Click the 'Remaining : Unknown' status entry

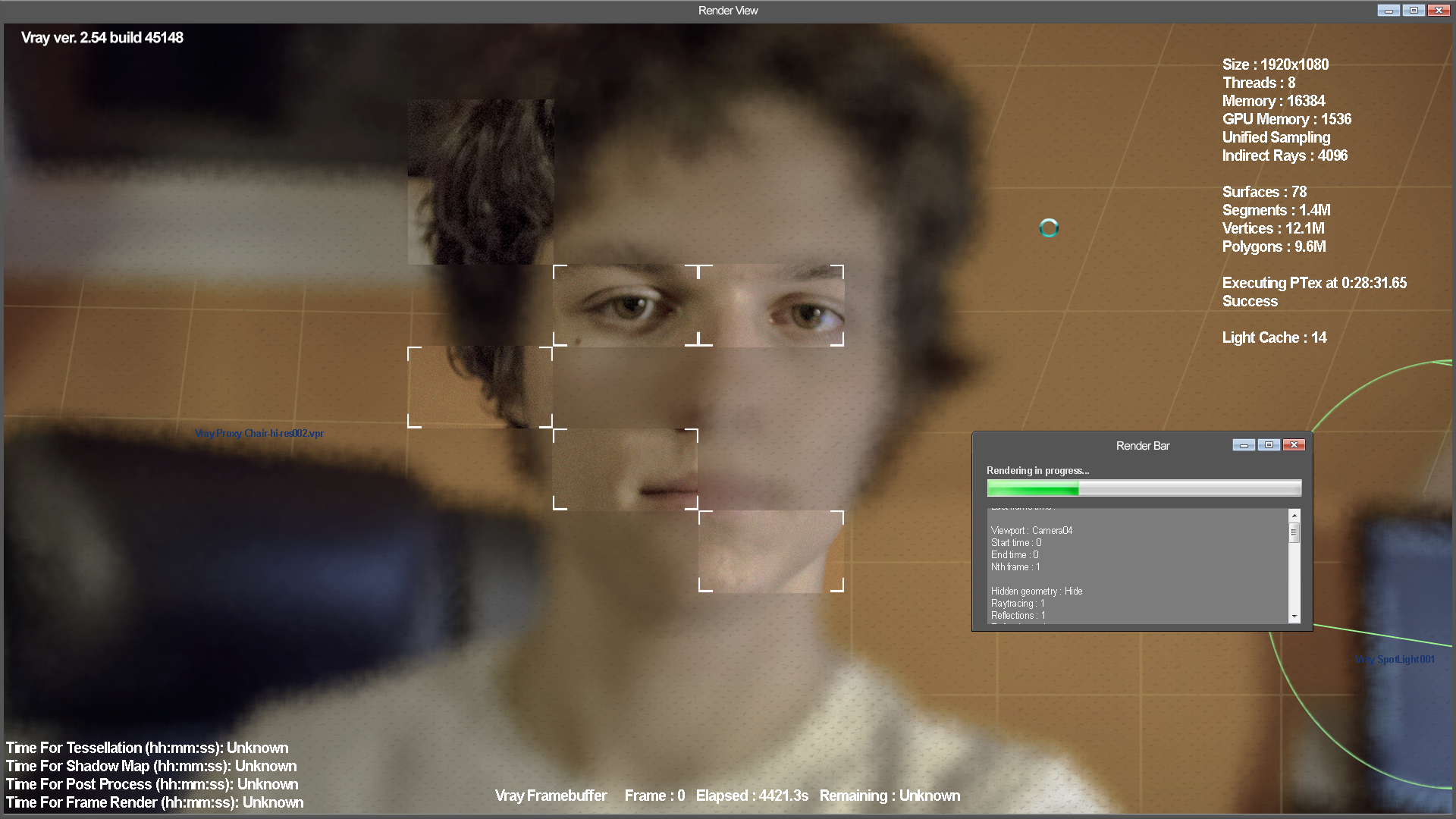(890, 795)
